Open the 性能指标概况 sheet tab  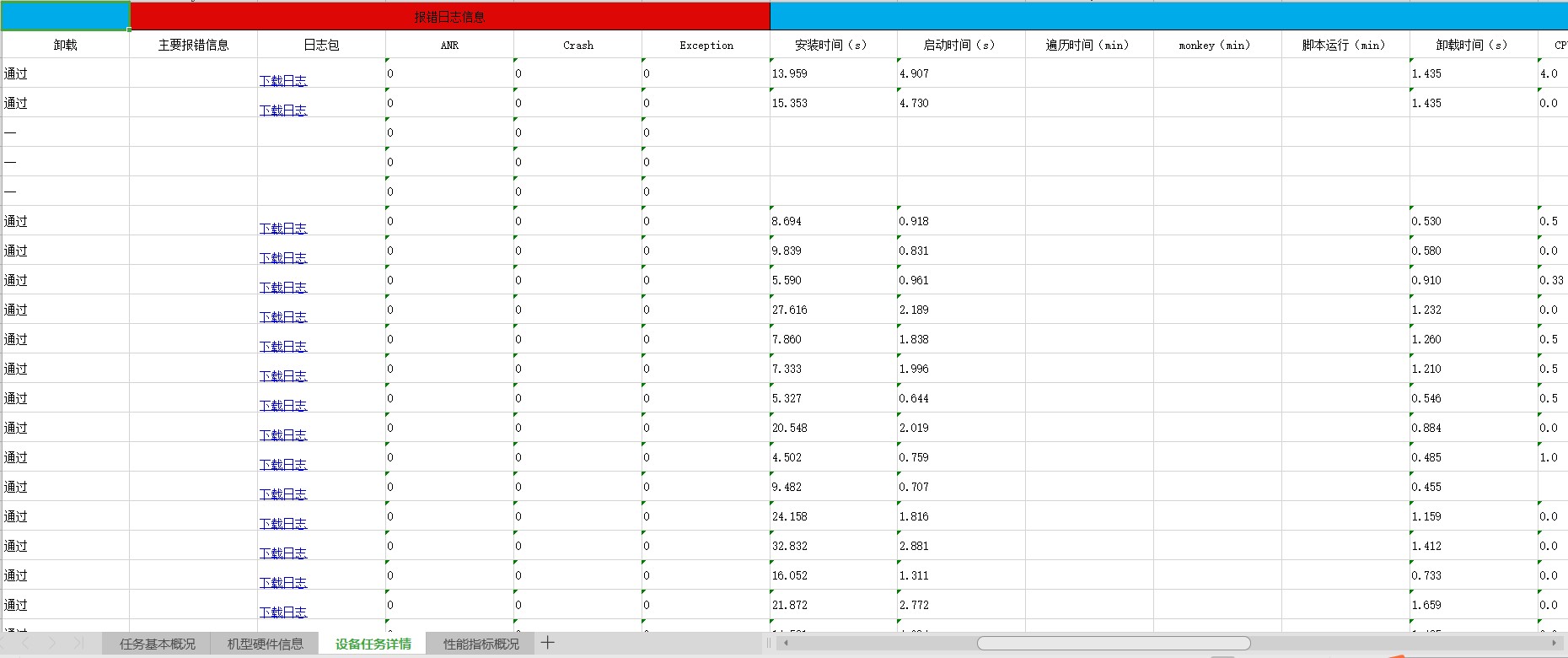click(481, 644)
